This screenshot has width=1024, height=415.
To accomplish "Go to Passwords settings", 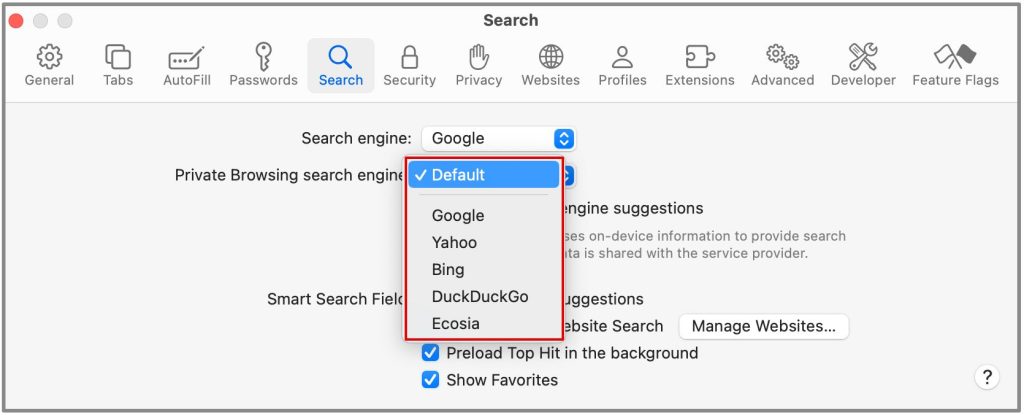I will [x=263, y=65].
